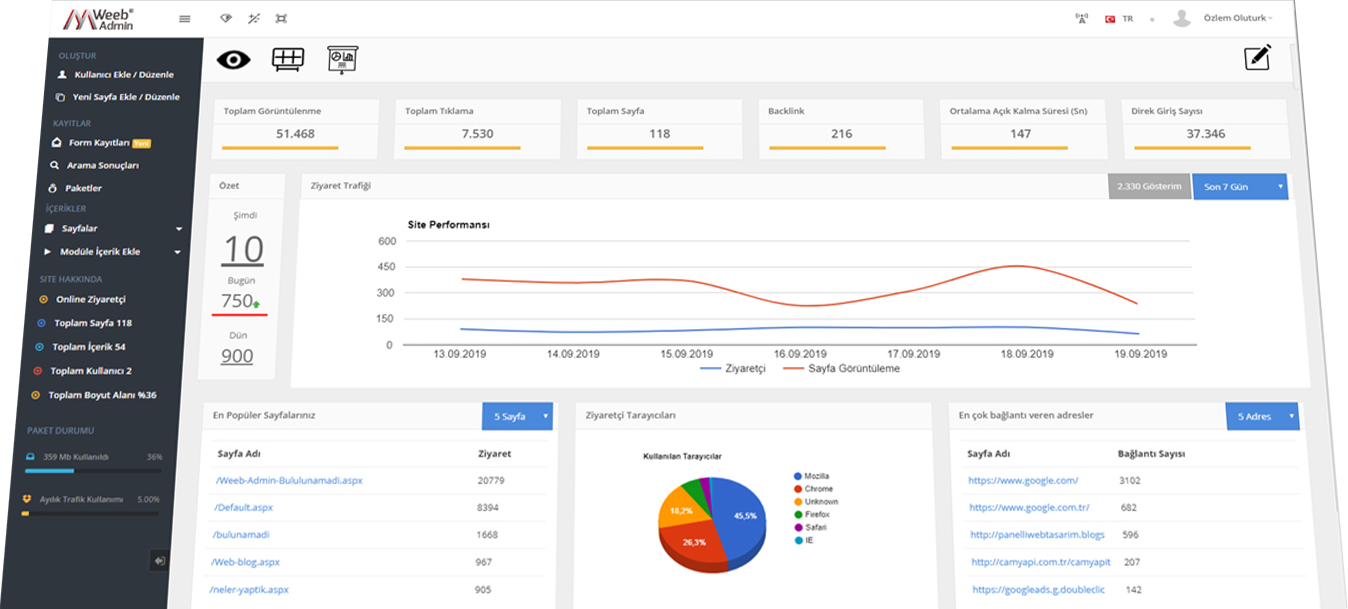
Task: Expand the Sayfalar menu in sidebar
Action: pyautogui.click(x=112, y=229)
